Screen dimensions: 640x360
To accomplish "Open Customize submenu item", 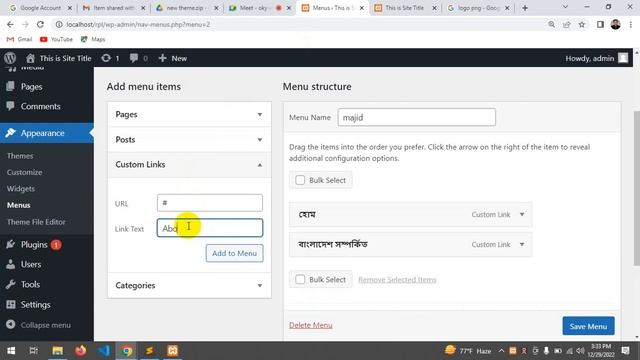I will point(24,172).
